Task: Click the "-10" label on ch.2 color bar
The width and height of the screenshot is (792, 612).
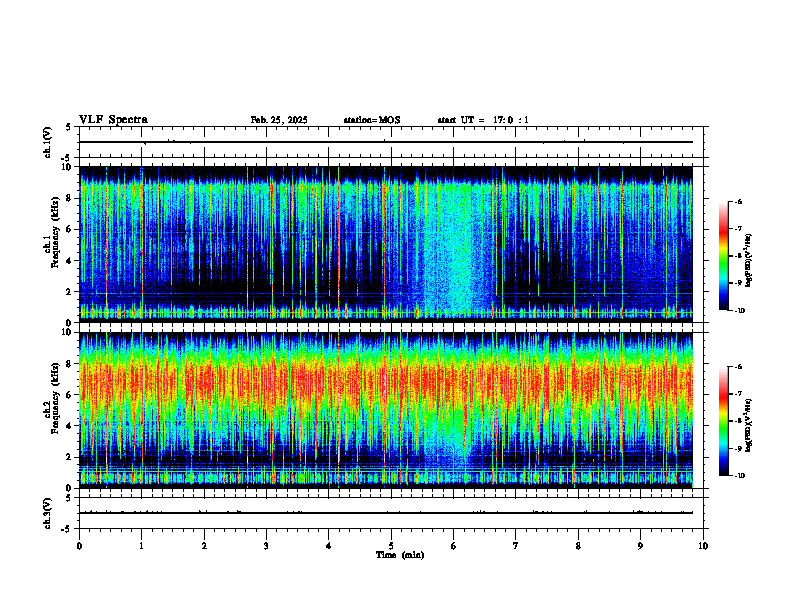Action: pos(739,476)
